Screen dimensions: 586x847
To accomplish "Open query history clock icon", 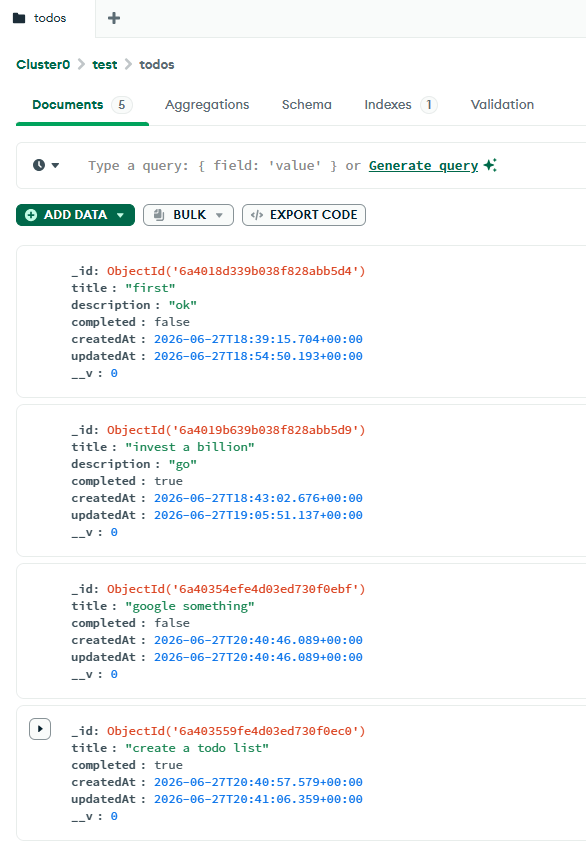I will coord(39,165).
